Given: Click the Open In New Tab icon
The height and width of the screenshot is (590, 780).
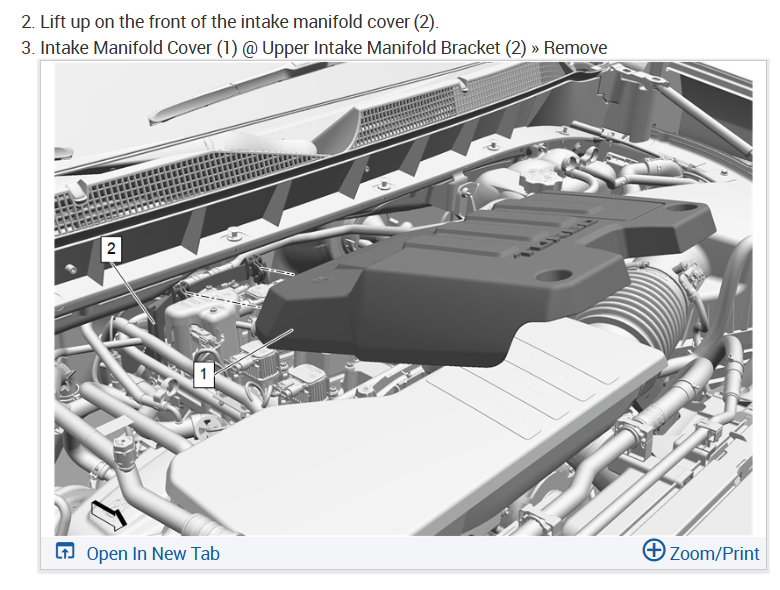Looking at the screenshot, I should pos(65,551).
